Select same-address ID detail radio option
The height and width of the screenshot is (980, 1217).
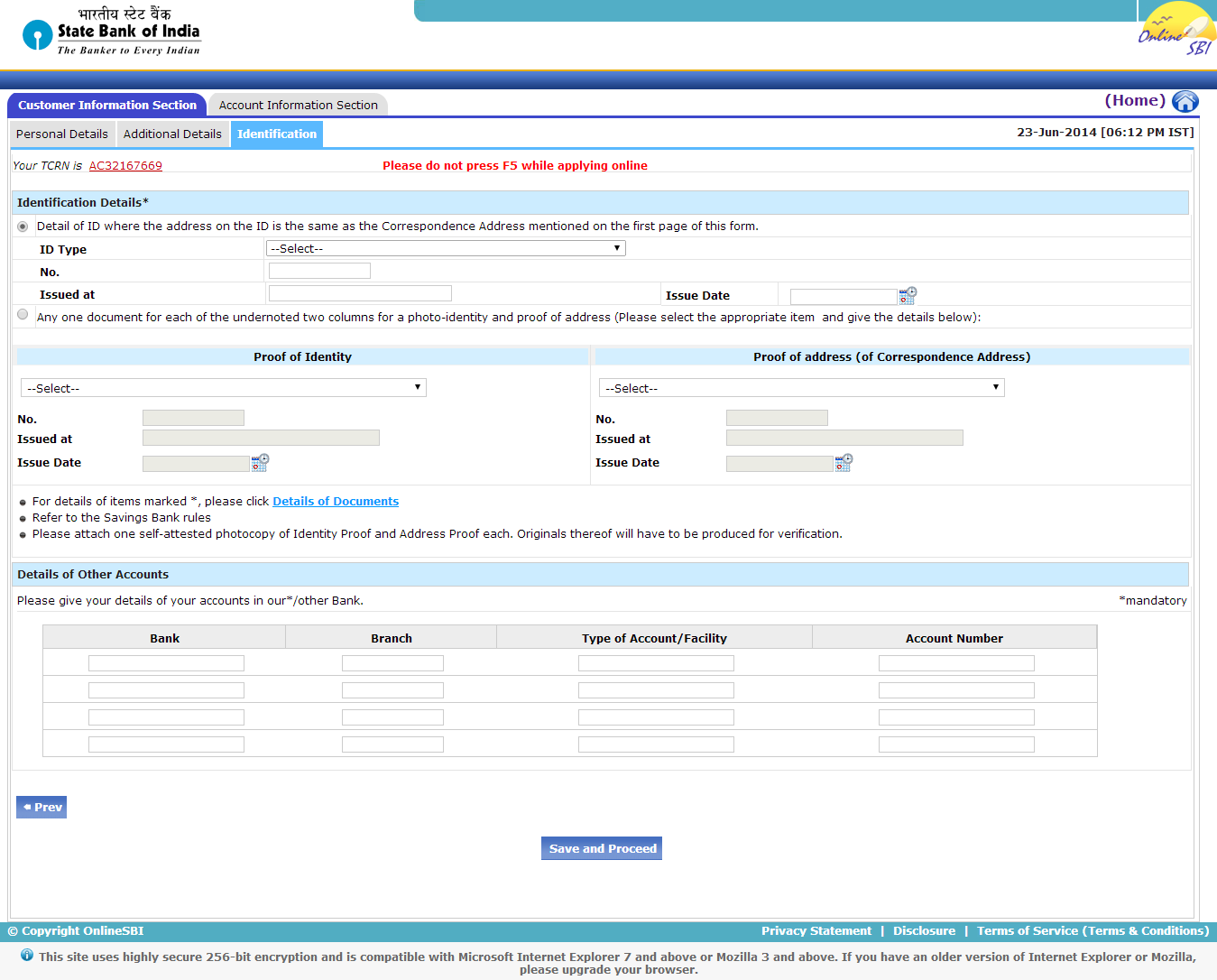tap(23, 227)
